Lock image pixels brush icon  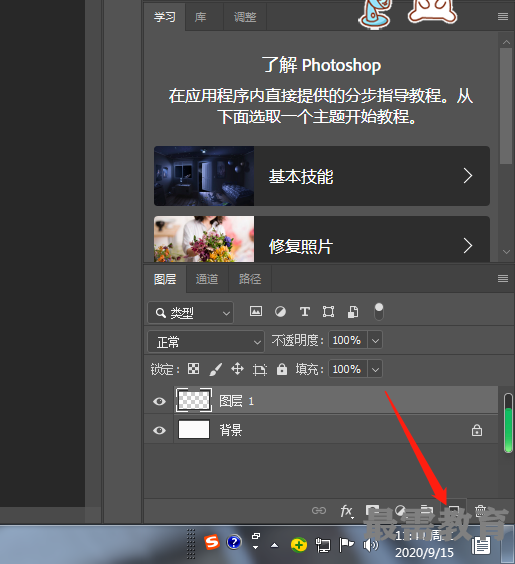(x=215, y=369)
